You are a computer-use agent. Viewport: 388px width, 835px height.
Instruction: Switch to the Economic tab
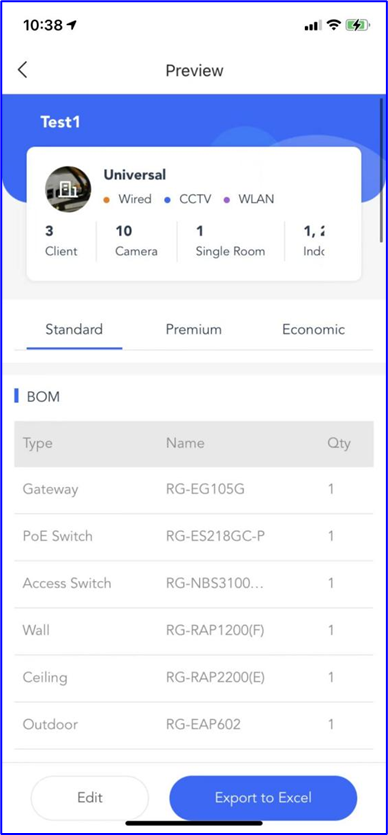(313, 329)
